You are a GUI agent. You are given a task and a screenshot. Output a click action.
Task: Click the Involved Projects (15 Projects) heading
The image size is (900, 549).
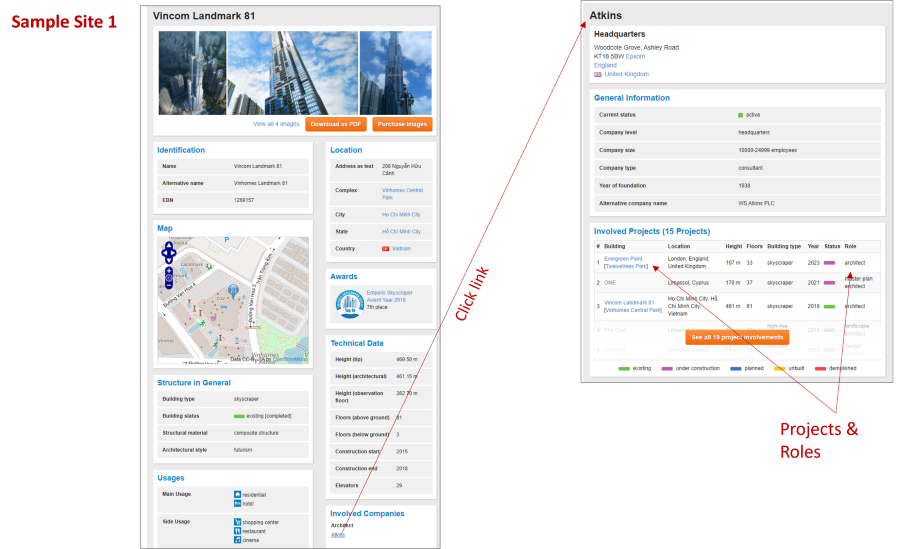point(651,231)
